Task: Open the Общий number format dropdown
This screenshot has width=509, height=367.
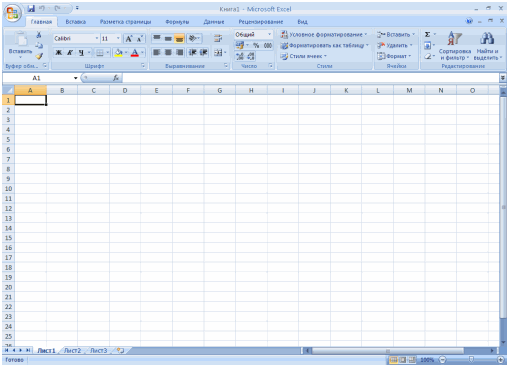Action: click(x=269, y=34)
